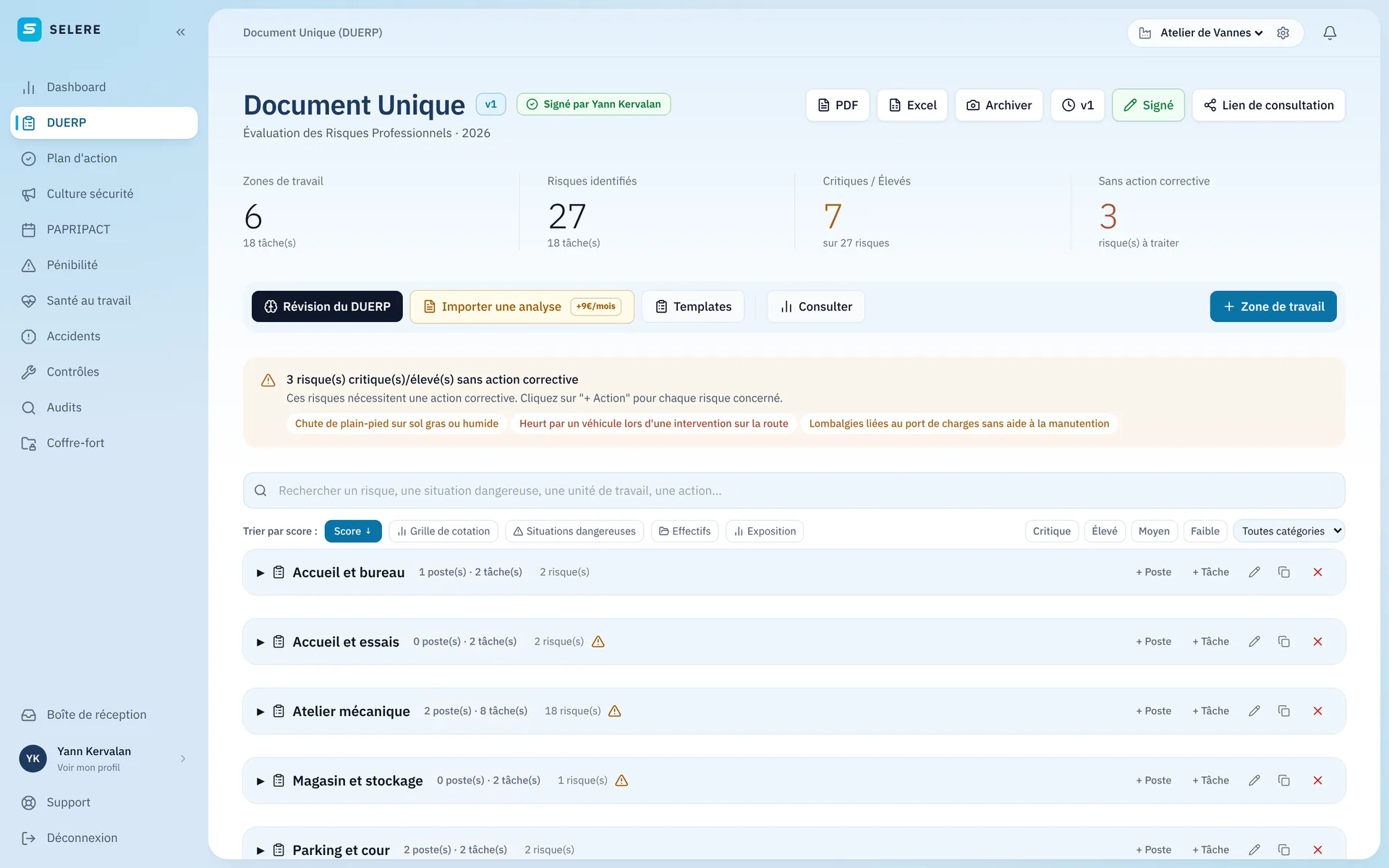1389x868 pixels.
Task: Toggle Situations dangereuses display
Action: 574,531
